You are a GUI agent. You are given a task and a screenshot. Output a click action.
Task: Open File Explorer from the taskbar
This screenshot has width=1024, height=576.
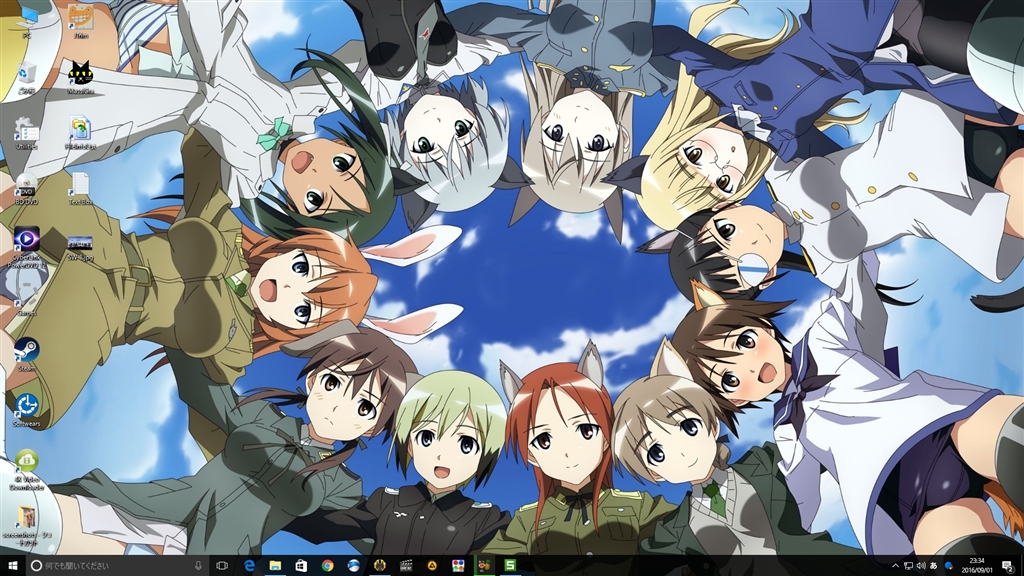[x=275, y=566]
